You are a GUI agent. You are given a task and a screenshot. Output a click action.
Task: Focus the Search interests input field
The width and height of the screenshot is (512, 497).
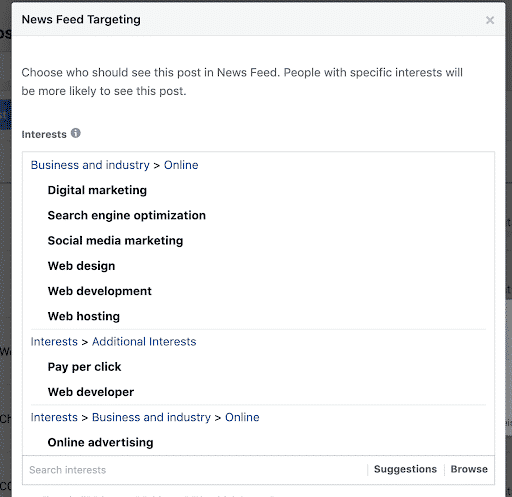point(195,470)
